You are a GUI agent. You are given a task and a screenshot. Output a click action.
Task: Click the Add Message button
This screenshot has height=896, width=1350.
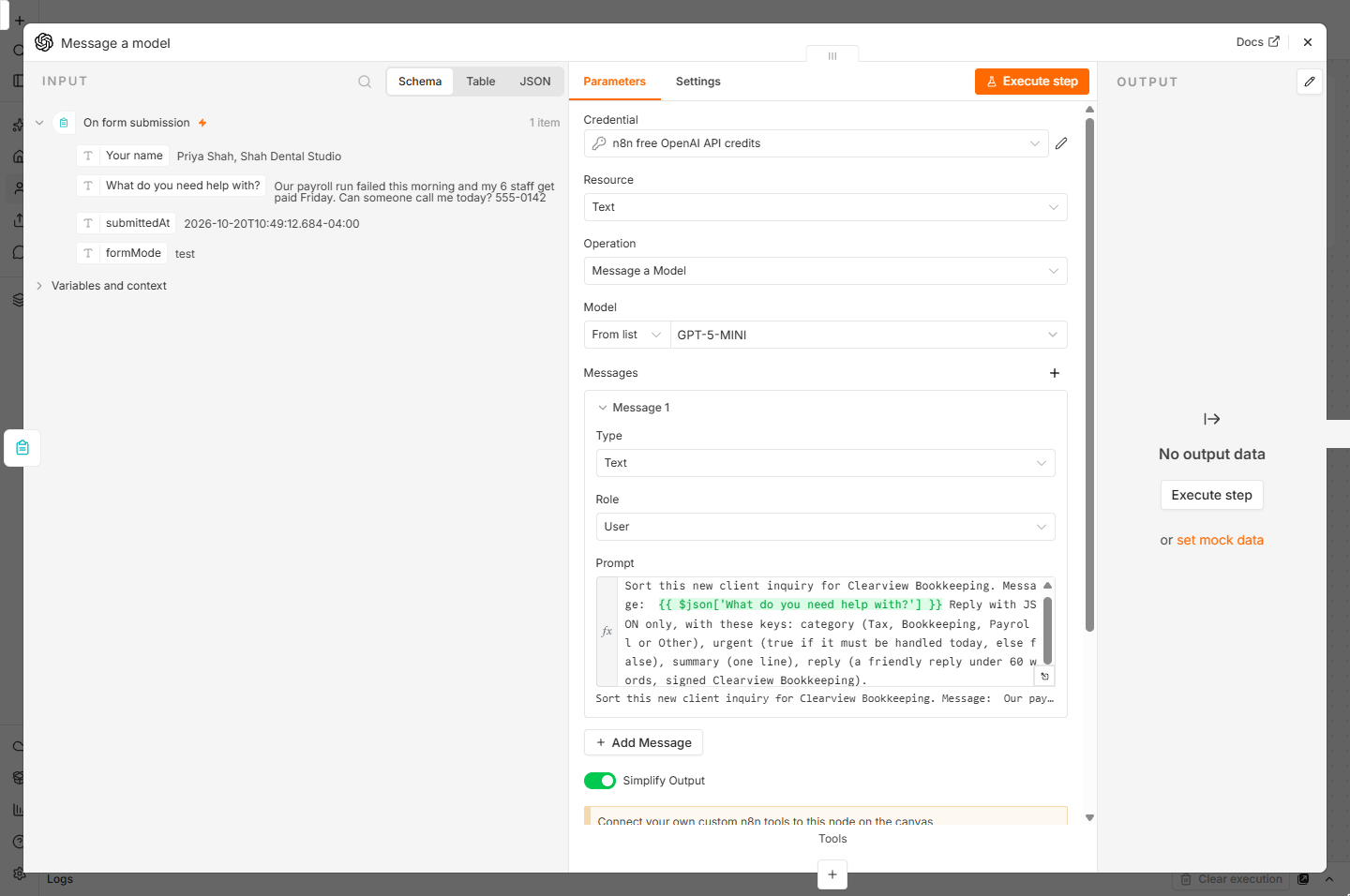[643, 742]
